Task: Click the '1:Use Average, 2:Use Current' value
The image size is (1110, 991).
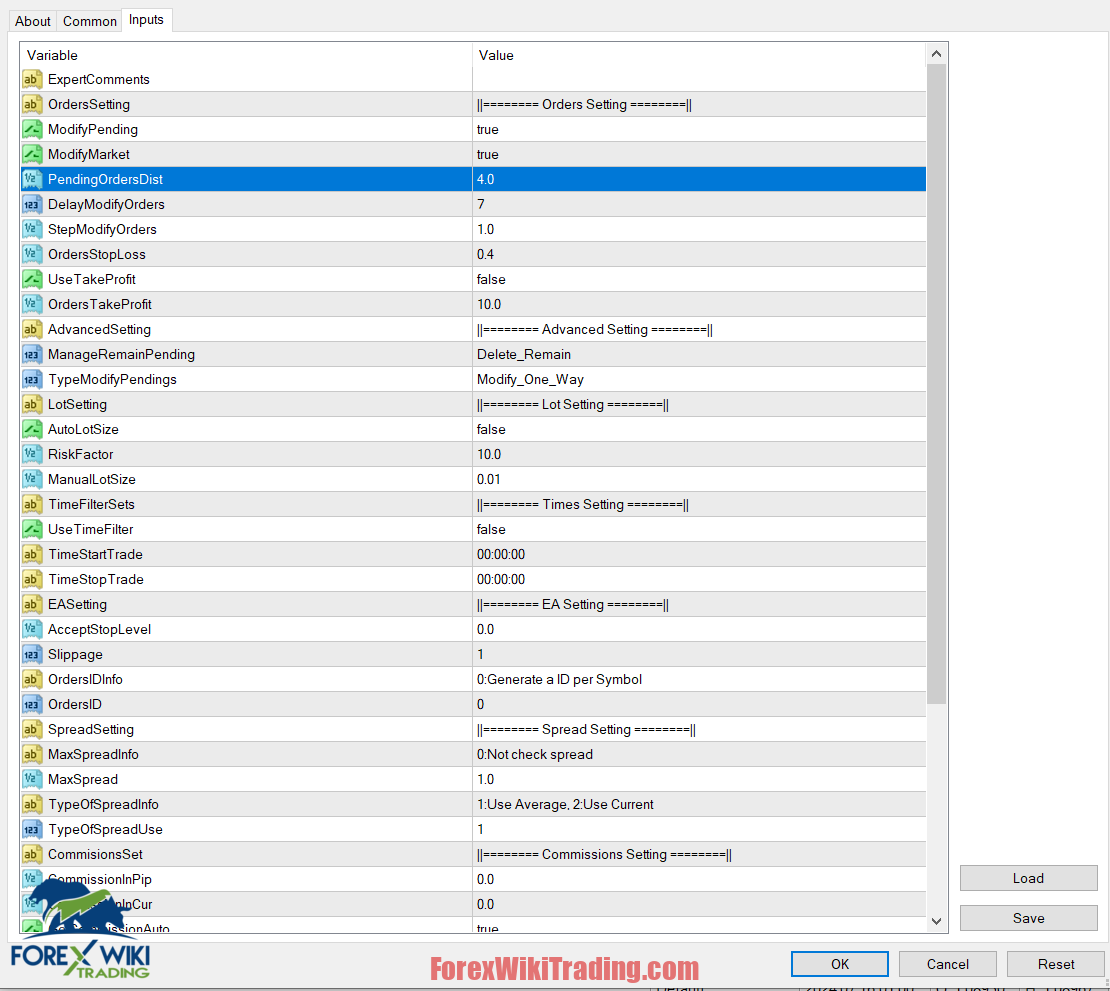Action: [x=565, y=805]
